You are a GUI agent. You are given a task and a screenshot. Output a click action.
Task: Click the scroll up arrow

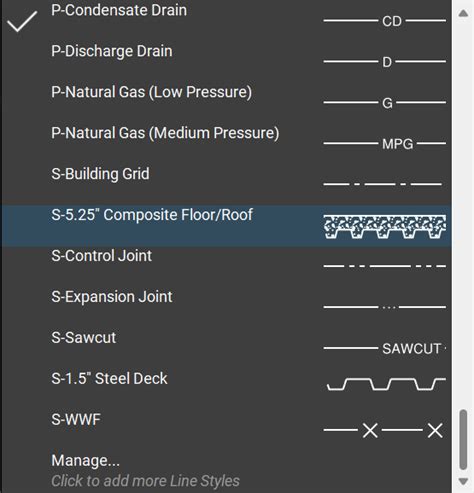point(463,13)
